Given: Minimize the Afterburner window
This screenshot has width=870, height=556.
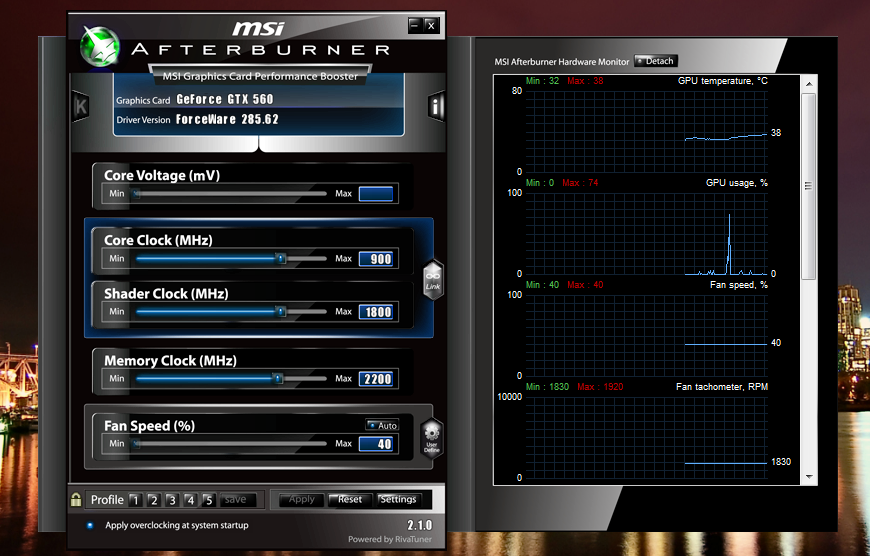Looking at the screenshot, I should point(414,25).
